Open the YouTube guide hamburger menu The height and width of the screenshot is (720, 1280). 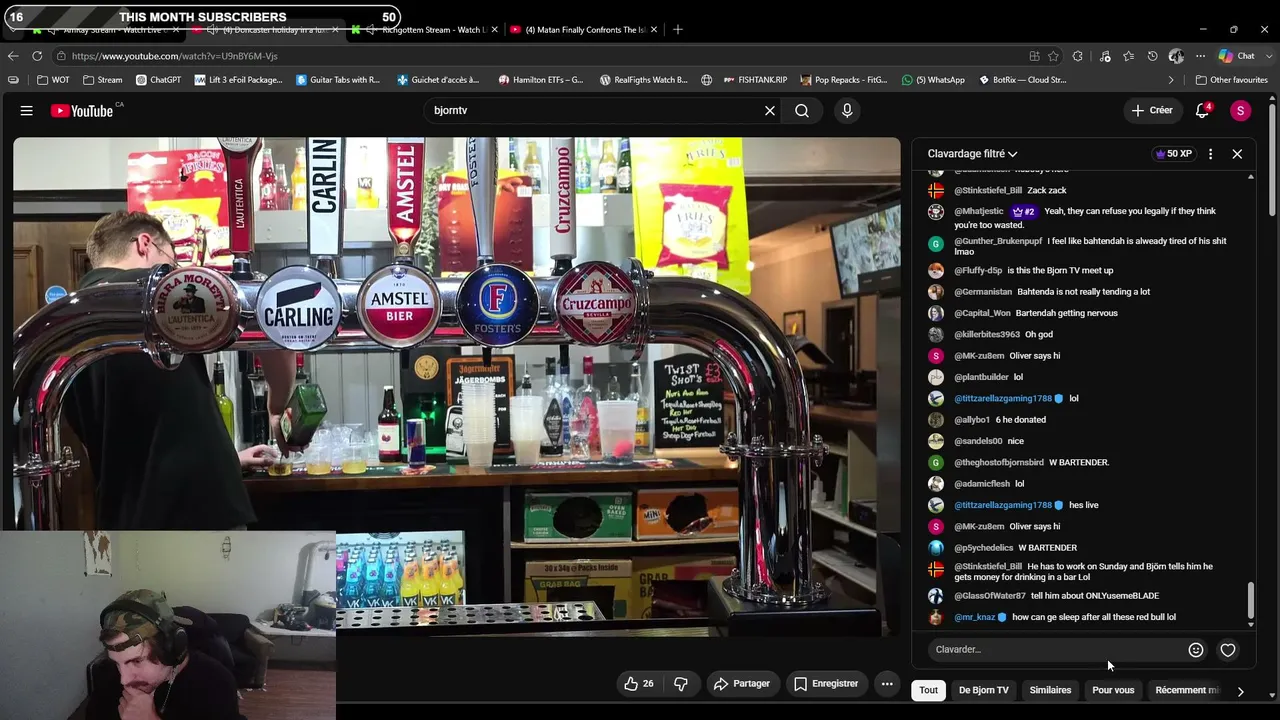coord(27,111)
